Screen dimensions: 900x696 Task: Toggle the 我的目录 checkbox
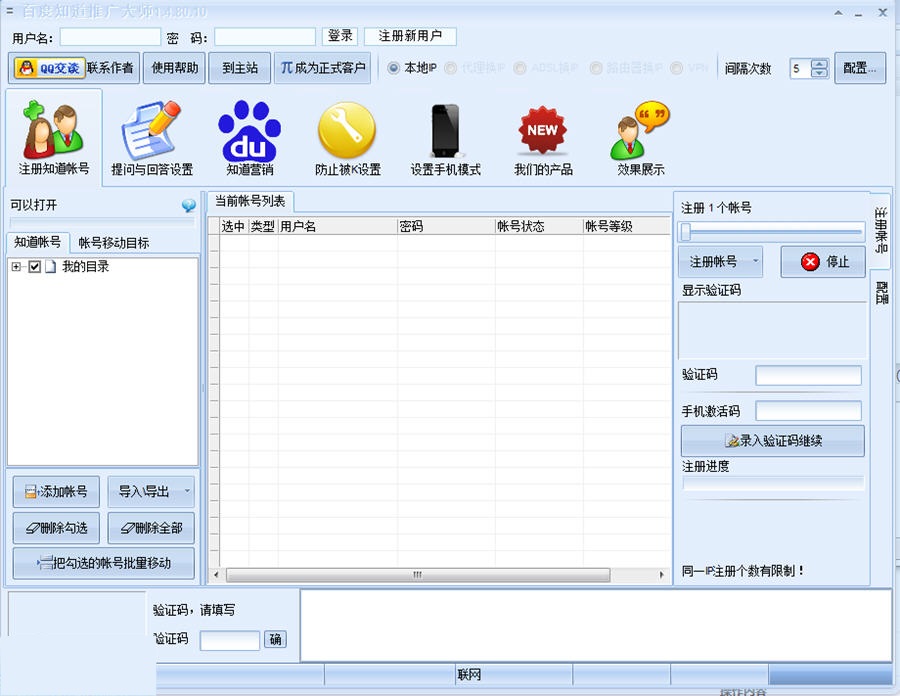(x=35, y=267)
